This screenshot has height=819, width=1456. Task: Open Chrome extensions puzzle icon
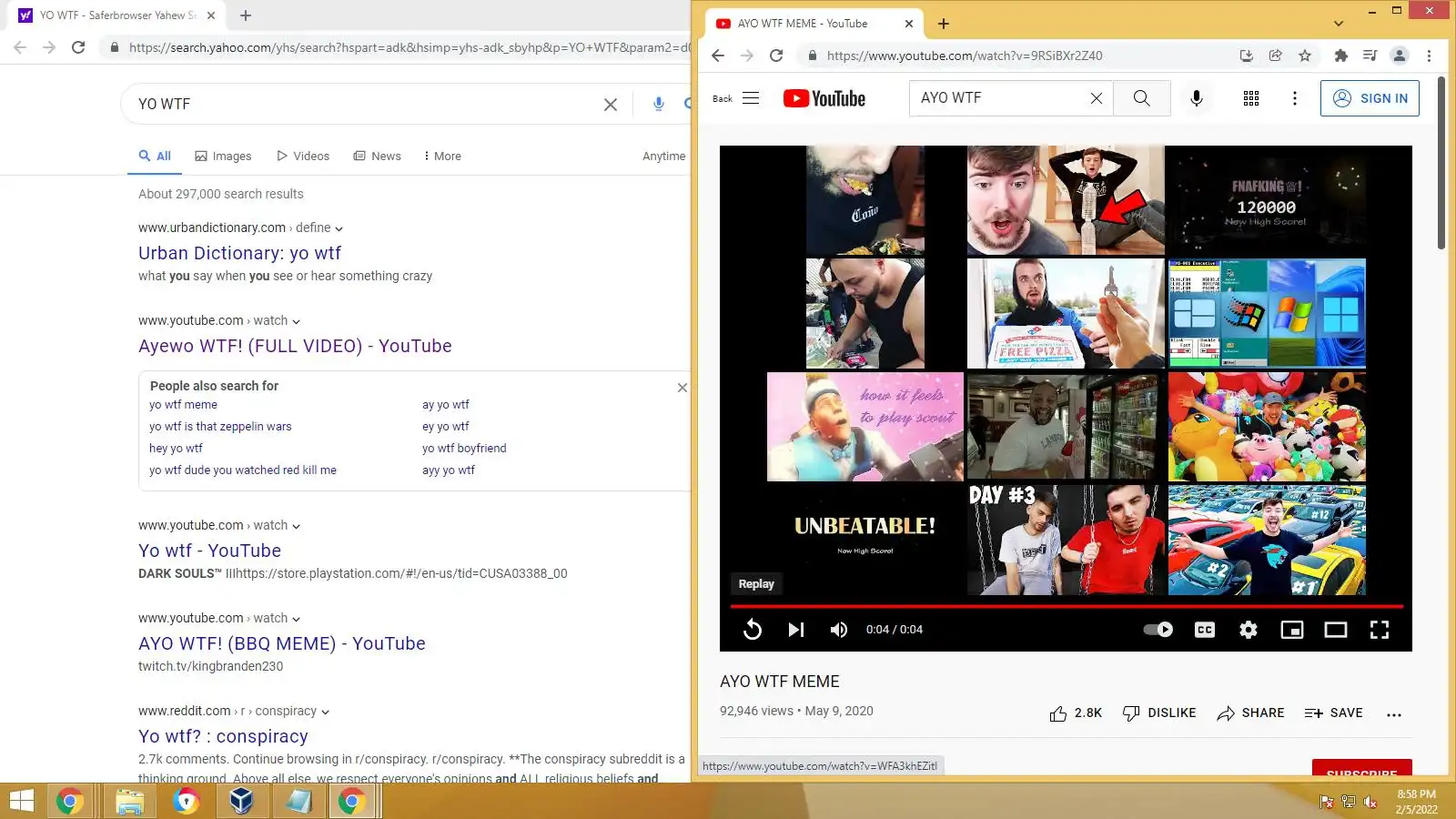1340,56
